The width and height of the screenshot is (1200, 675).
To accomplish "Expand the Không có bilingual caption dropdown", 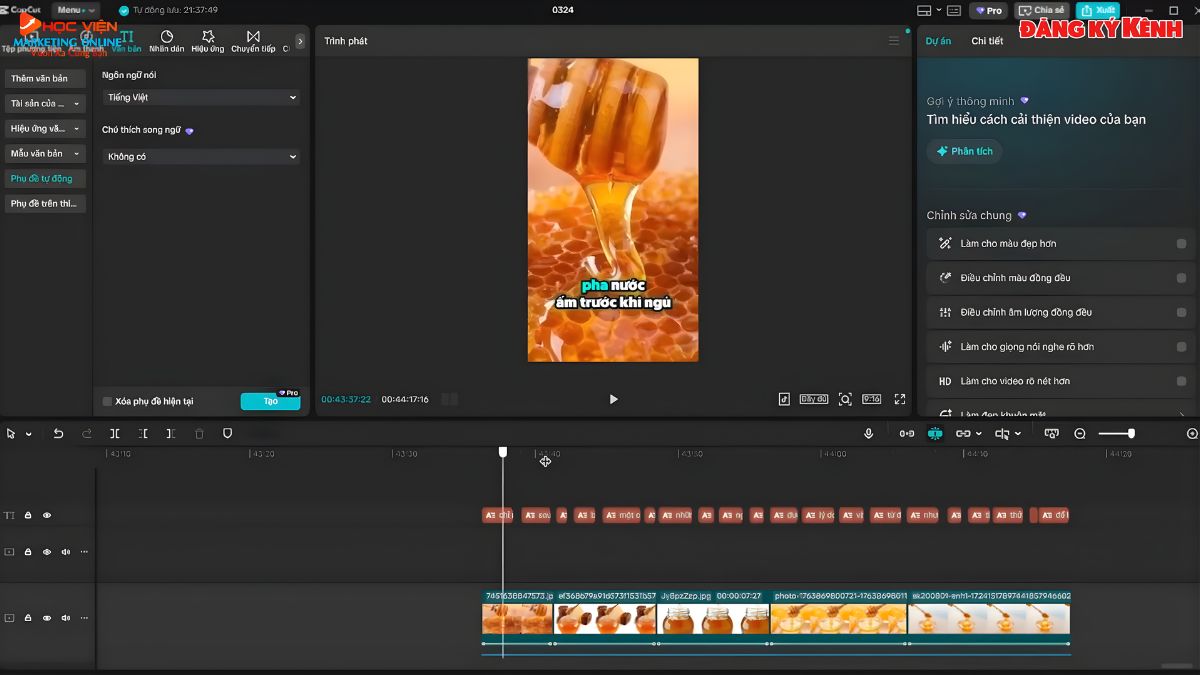I will pyautogui.click(x=201, y=157).
